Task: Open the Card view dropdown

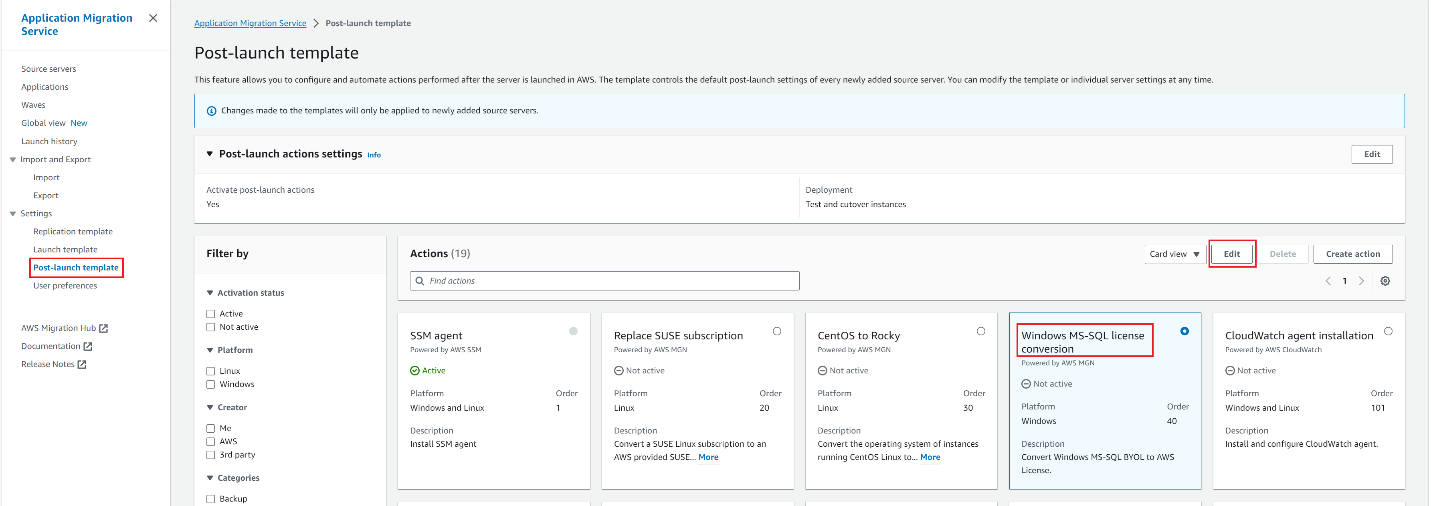Action: tap(1175, 254)
